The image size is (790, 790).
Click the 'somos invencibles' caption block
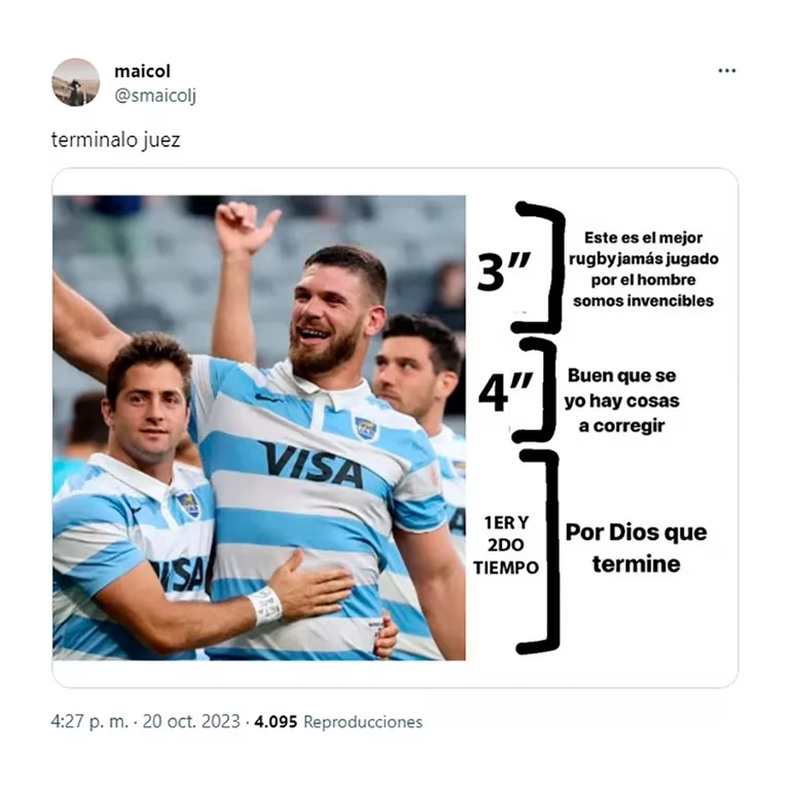point(643,269)
